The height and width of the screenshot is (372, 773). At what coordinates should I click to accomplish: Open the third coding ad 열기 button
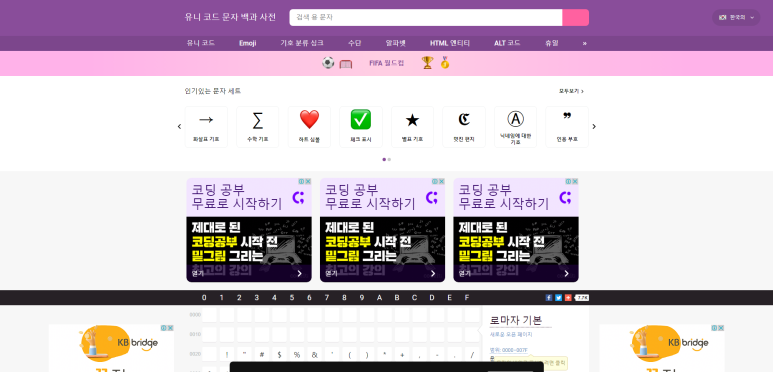(x=516, y=273)
